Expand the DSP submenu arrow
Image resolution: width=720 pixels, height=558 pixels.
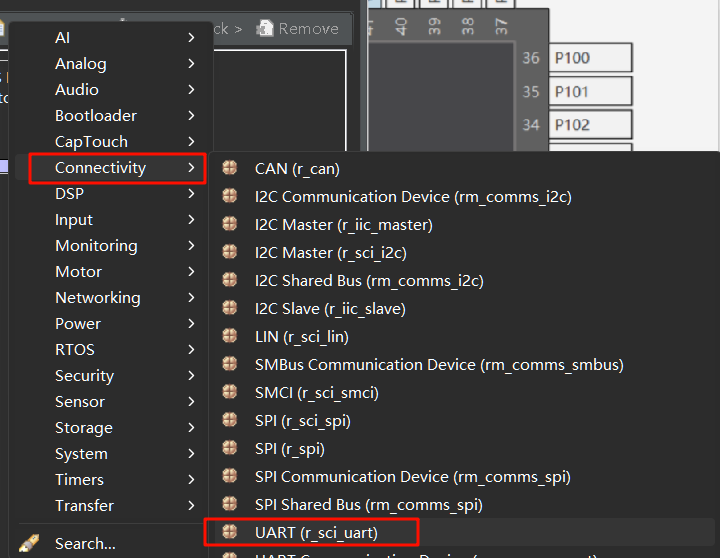point(191,193)
